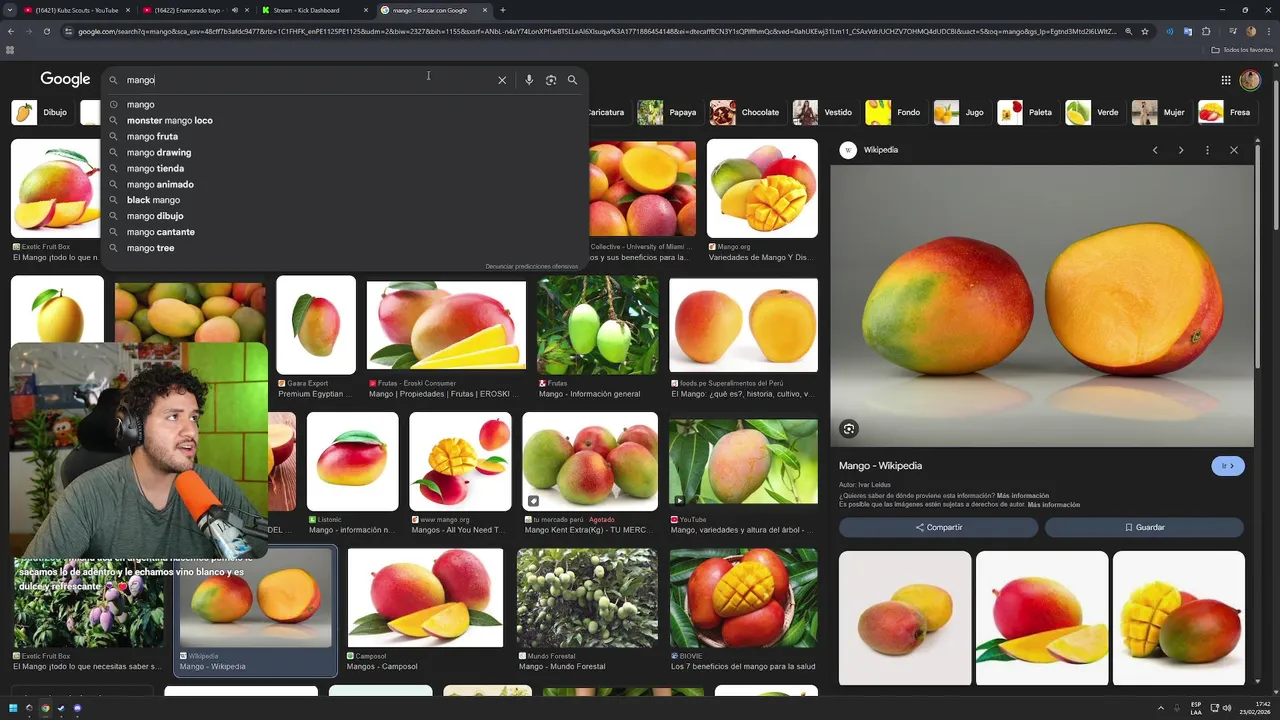The height and width of the screenshot is (720, 1280).
Task: Search inside image with the Lens overlay icon
Action: 849,429
